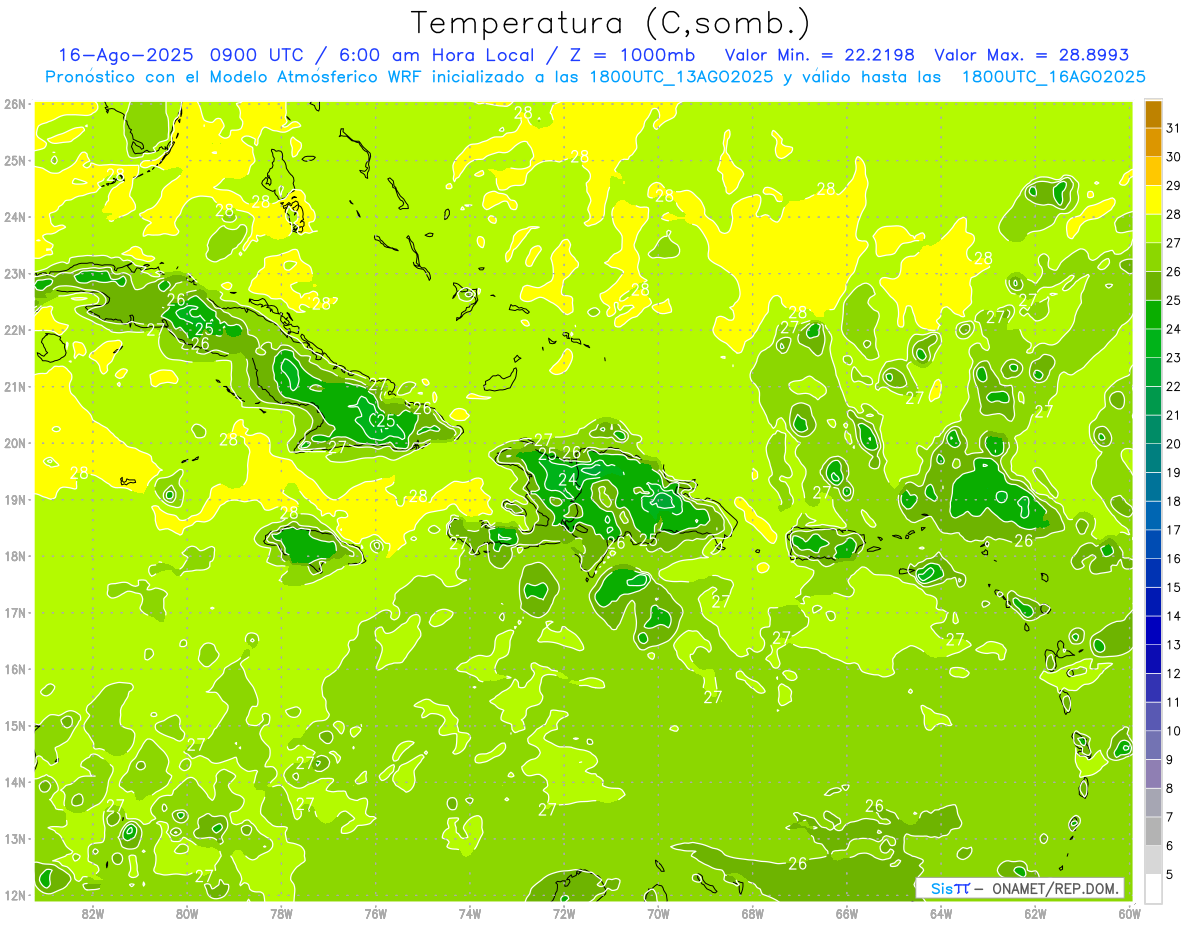Click the '60W' longitude axis label

pyautogui.click(x=1129, y=914)
